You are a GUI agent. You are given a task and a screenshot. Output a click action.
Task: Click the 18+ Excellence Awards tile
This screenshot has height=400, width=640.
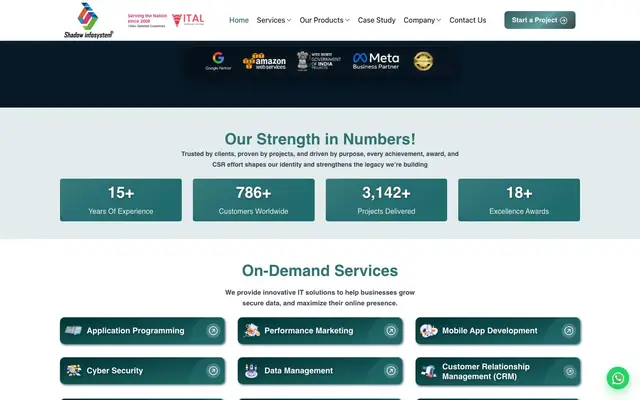click(x=519, y=200)
